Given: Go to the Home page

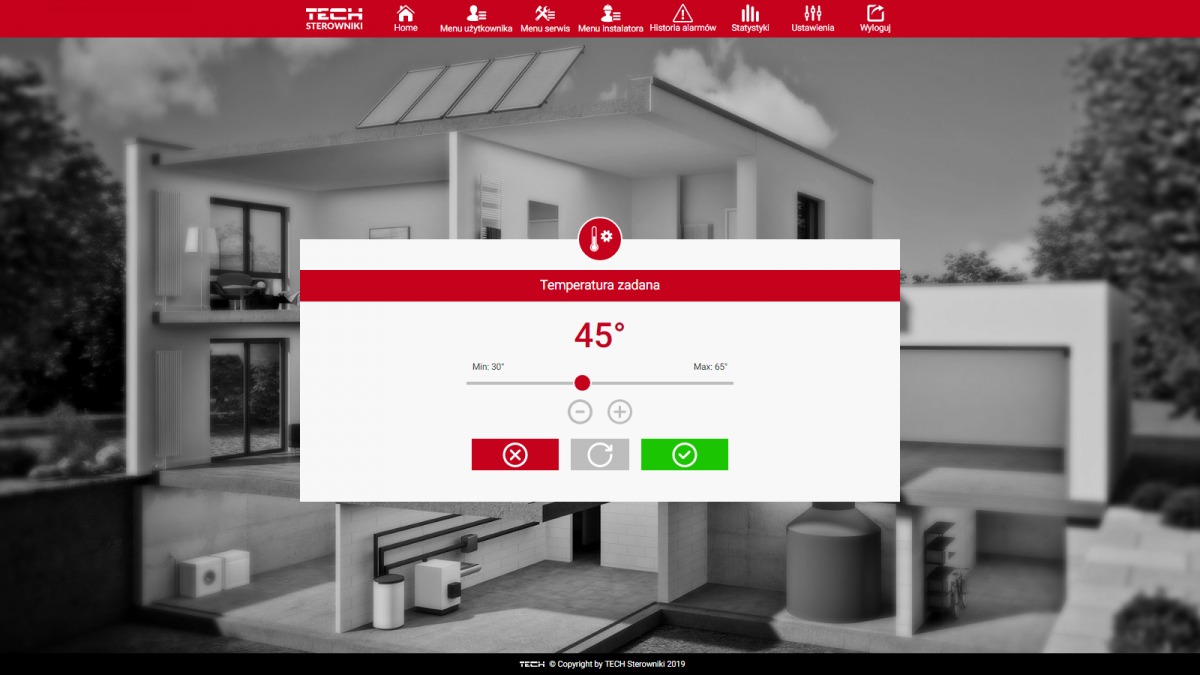Looking at the screenshot, I should point(405,18).
